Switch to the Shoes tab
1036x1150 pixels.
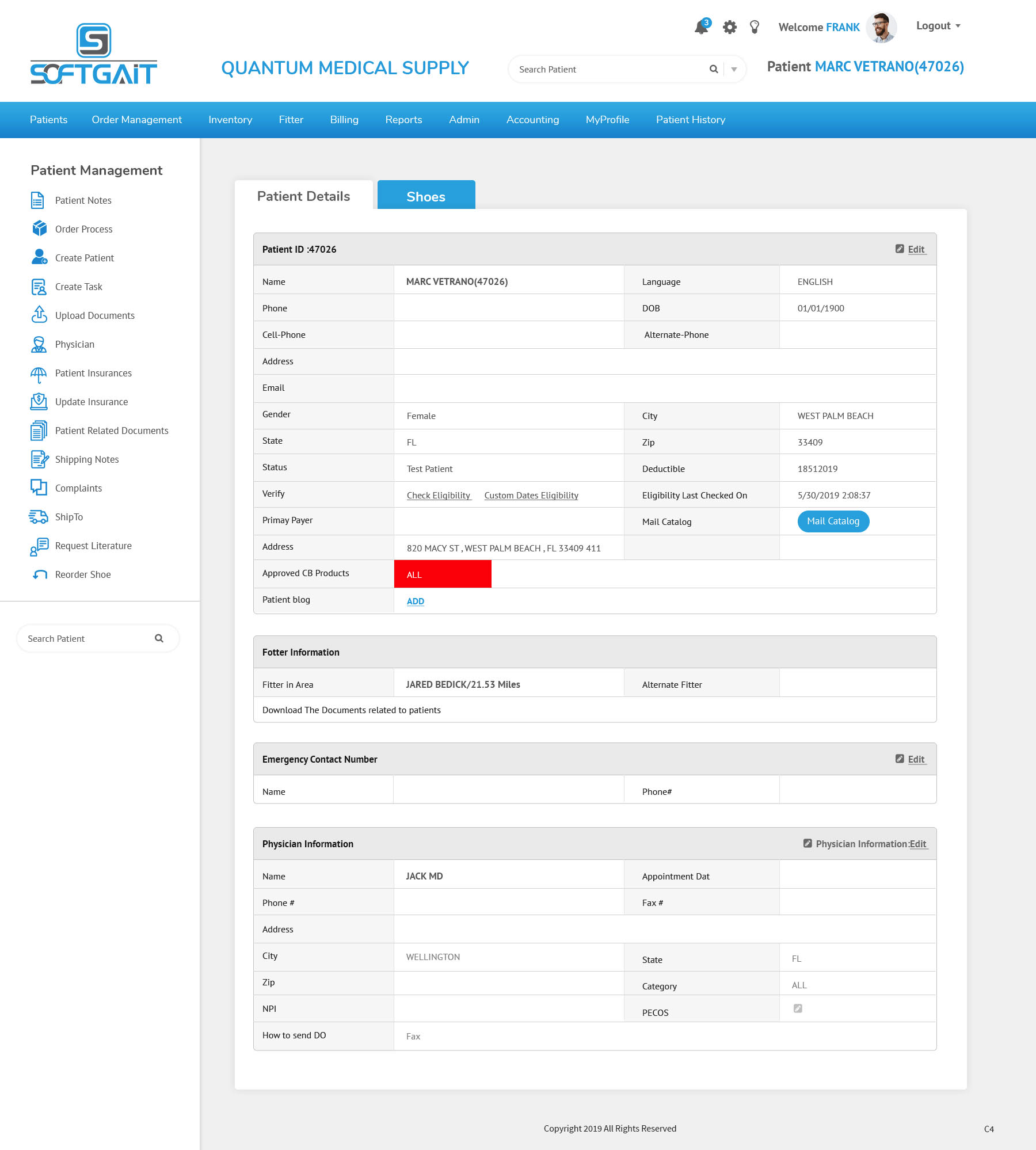426,196
